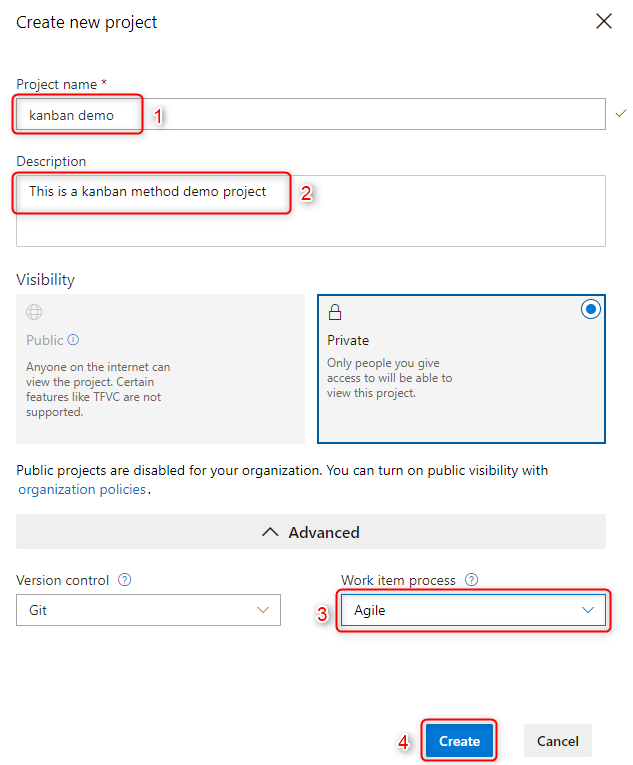Click the Create button
Viewport: 633px width, 765px height.
coord(460,741)
